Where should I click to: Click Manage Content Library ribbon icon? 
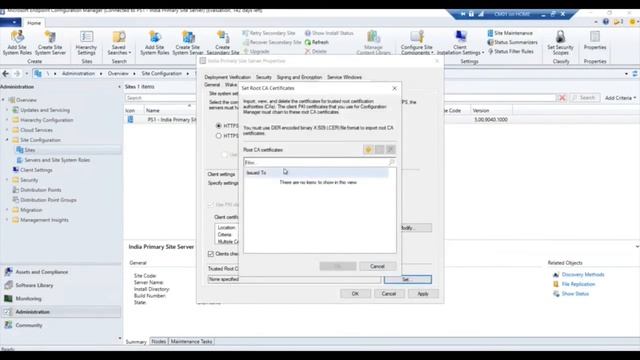[x=373, y=43]
